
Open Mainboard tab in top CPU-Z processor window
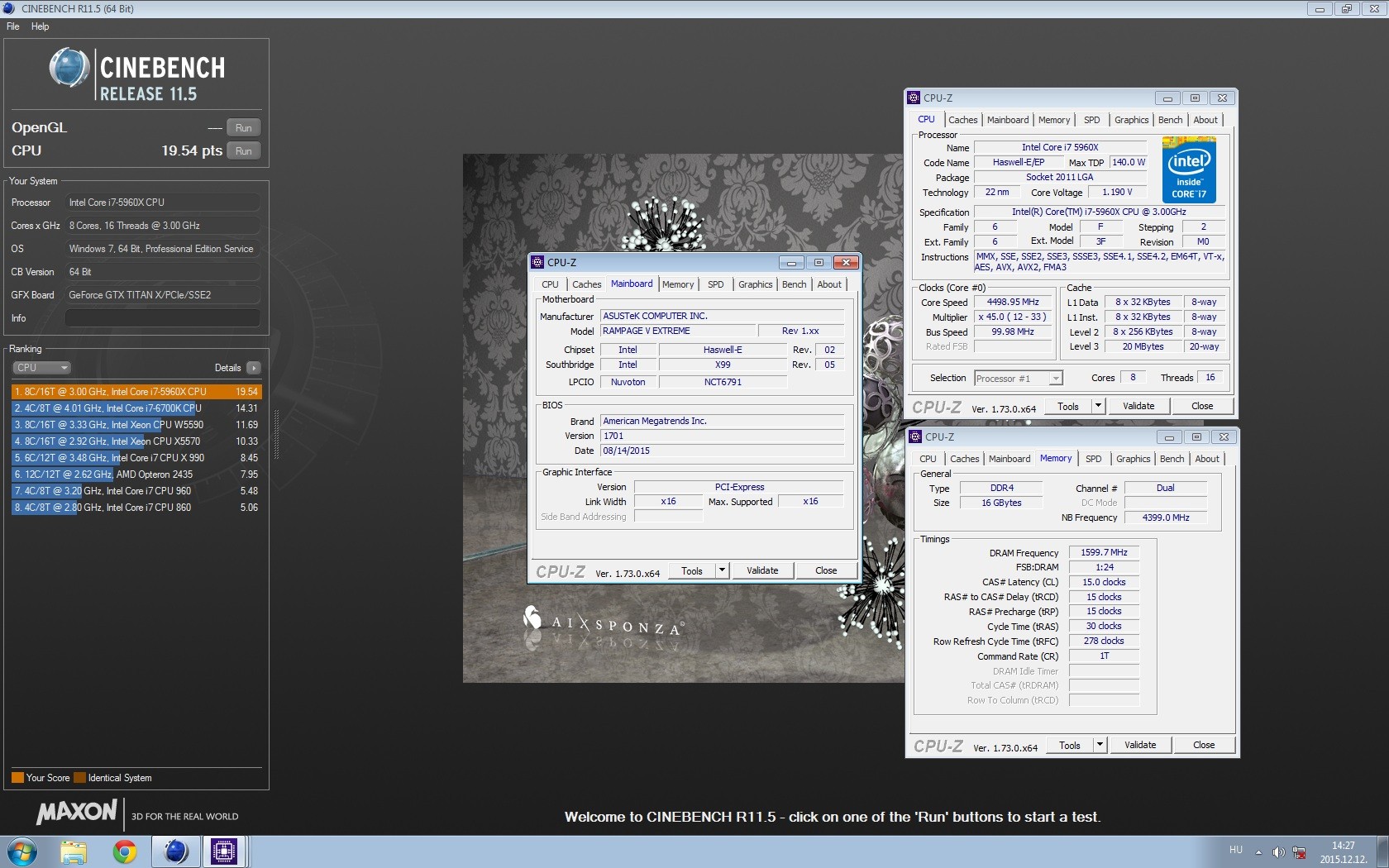click(x=1008, y=120)
